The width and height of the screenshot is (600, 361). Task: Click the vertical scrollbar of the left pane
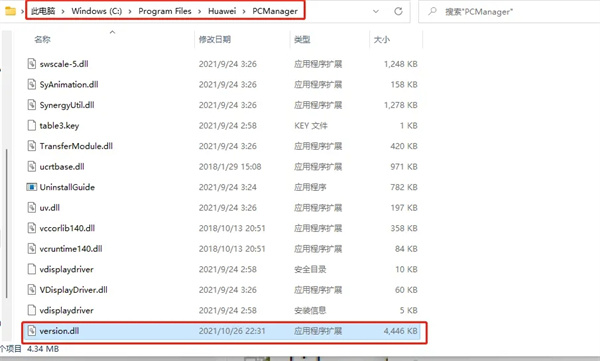click(x=7, y=223)
